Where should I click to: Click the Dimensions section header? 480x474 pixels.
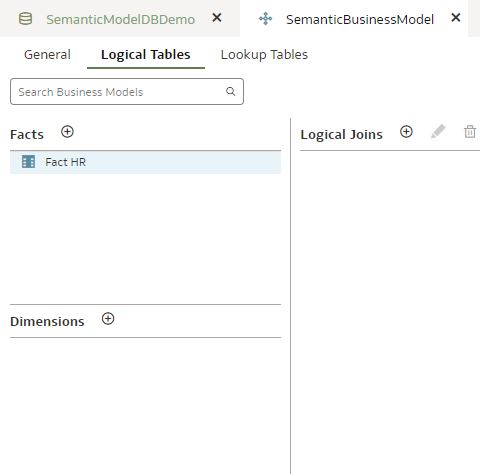coord(47,321)
